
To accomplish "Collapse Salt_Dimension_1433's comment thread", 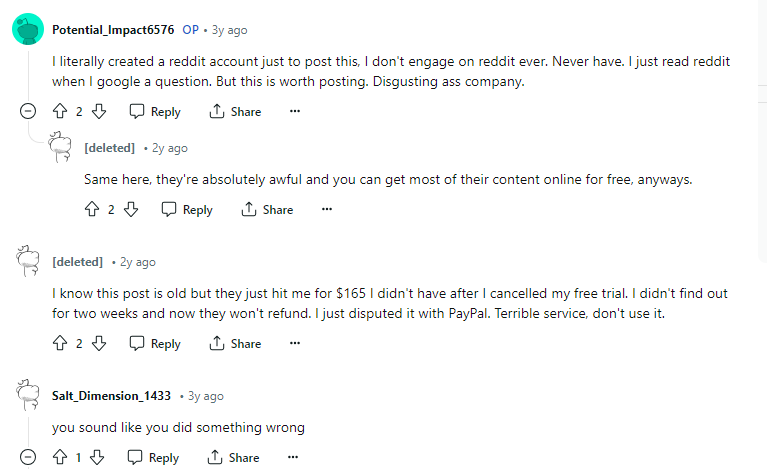I will (28, 457).
